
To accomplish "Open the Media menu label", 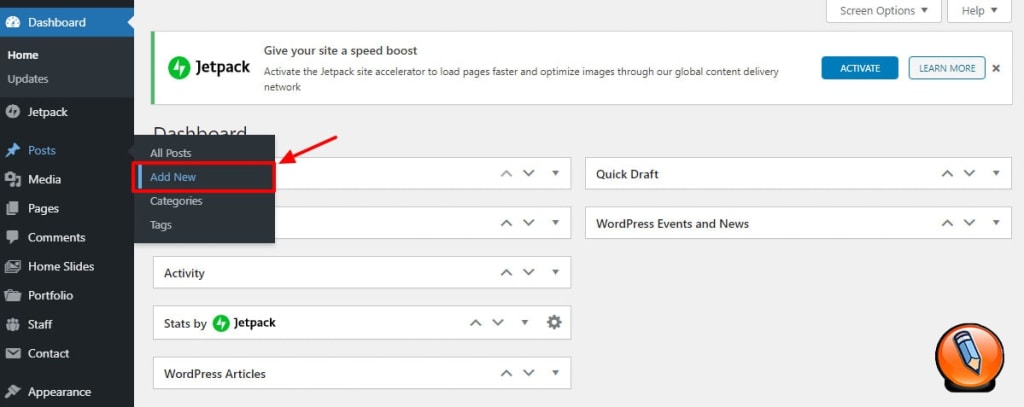I will [44, 180].
